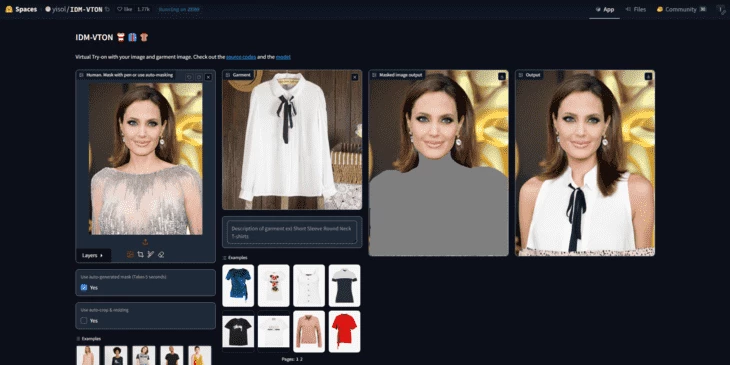Like the space with the heart button
The height and width of the screenshot is (365, 730).
(125, 9)
